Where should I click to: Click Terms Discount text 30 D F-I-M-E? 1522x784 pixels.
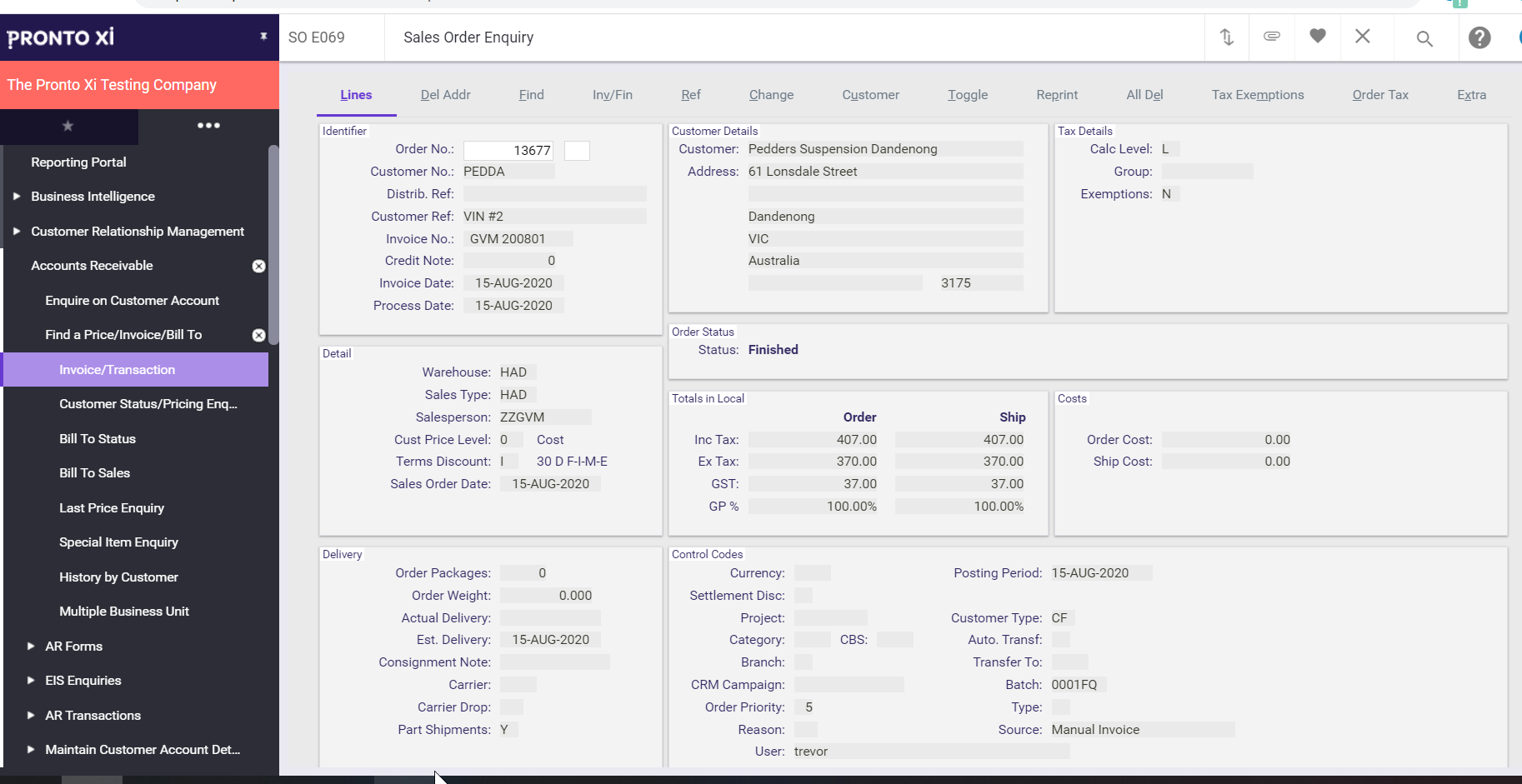(572, 462)
